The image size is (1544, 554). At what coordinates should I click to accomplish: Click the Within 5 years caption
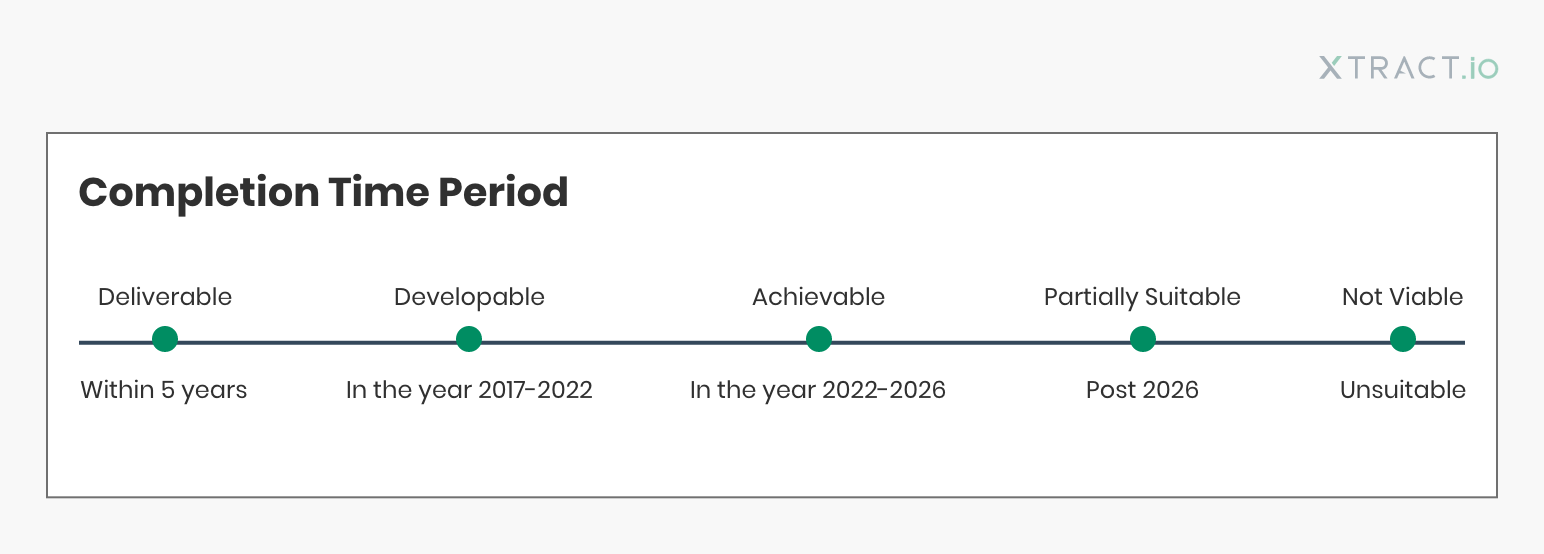[x=164, y=390]
